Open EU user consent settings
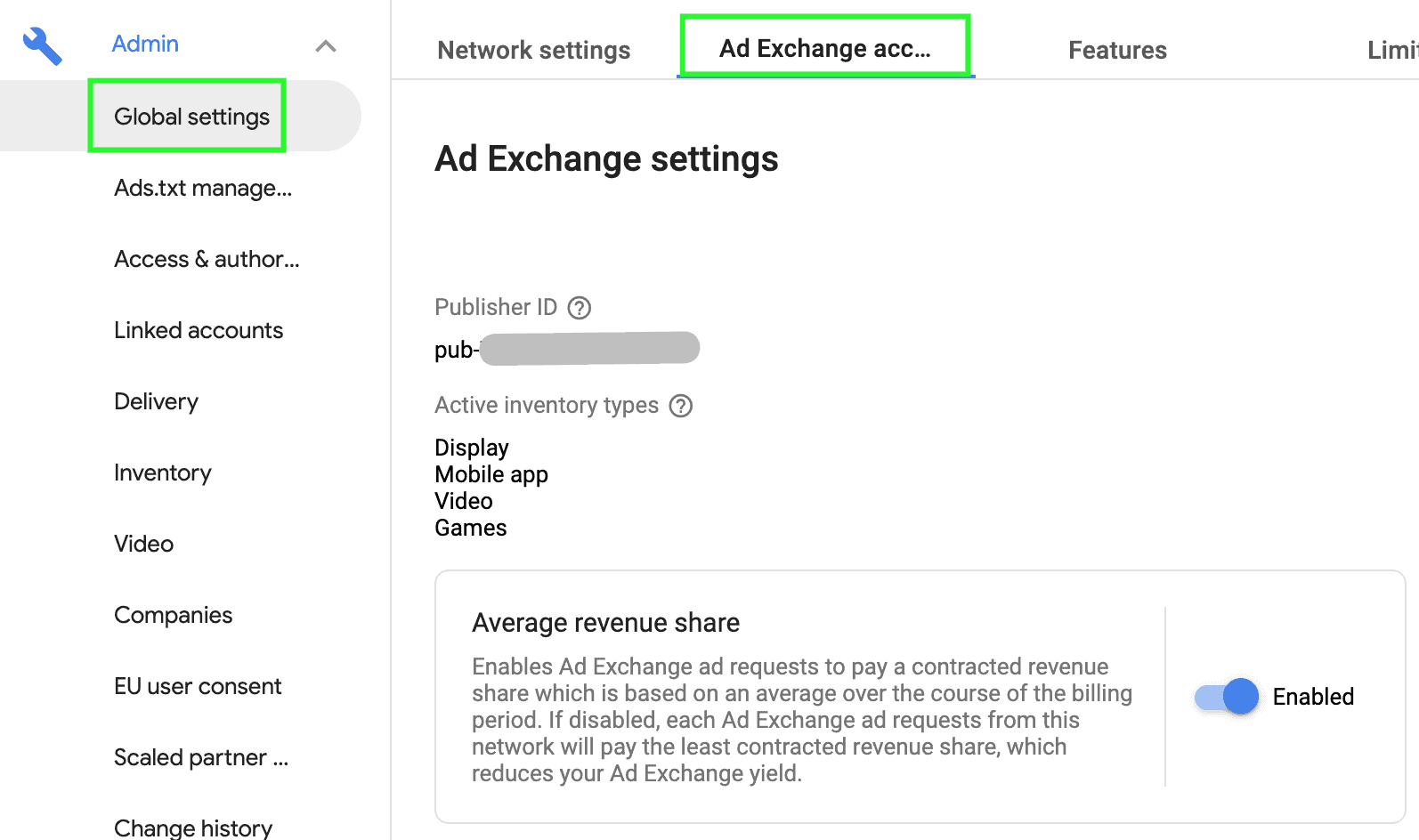The image size is (1419, 840). [x=198, y=686]
